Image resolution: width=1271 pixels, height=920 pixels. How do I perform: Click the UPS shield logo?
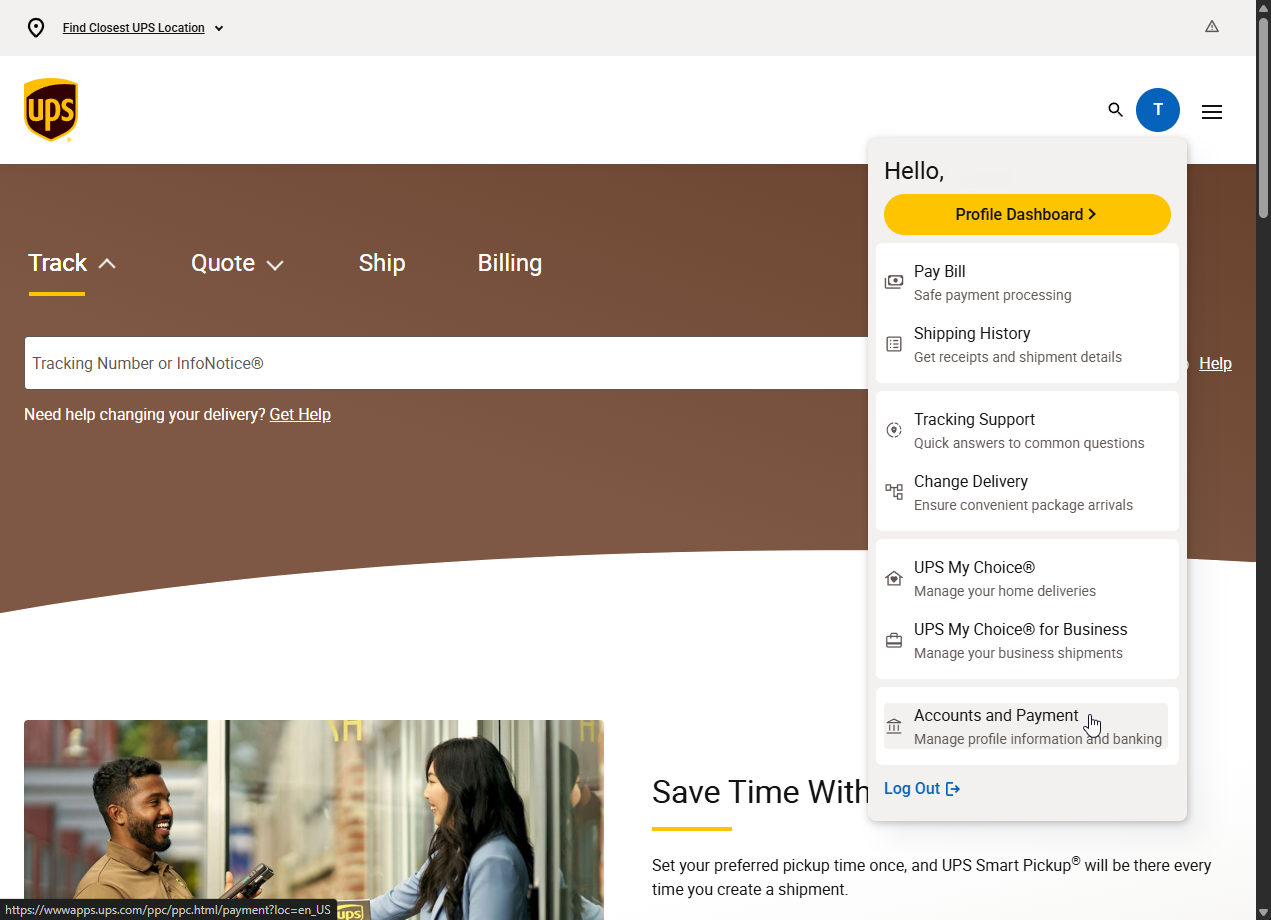pos(50,109)
